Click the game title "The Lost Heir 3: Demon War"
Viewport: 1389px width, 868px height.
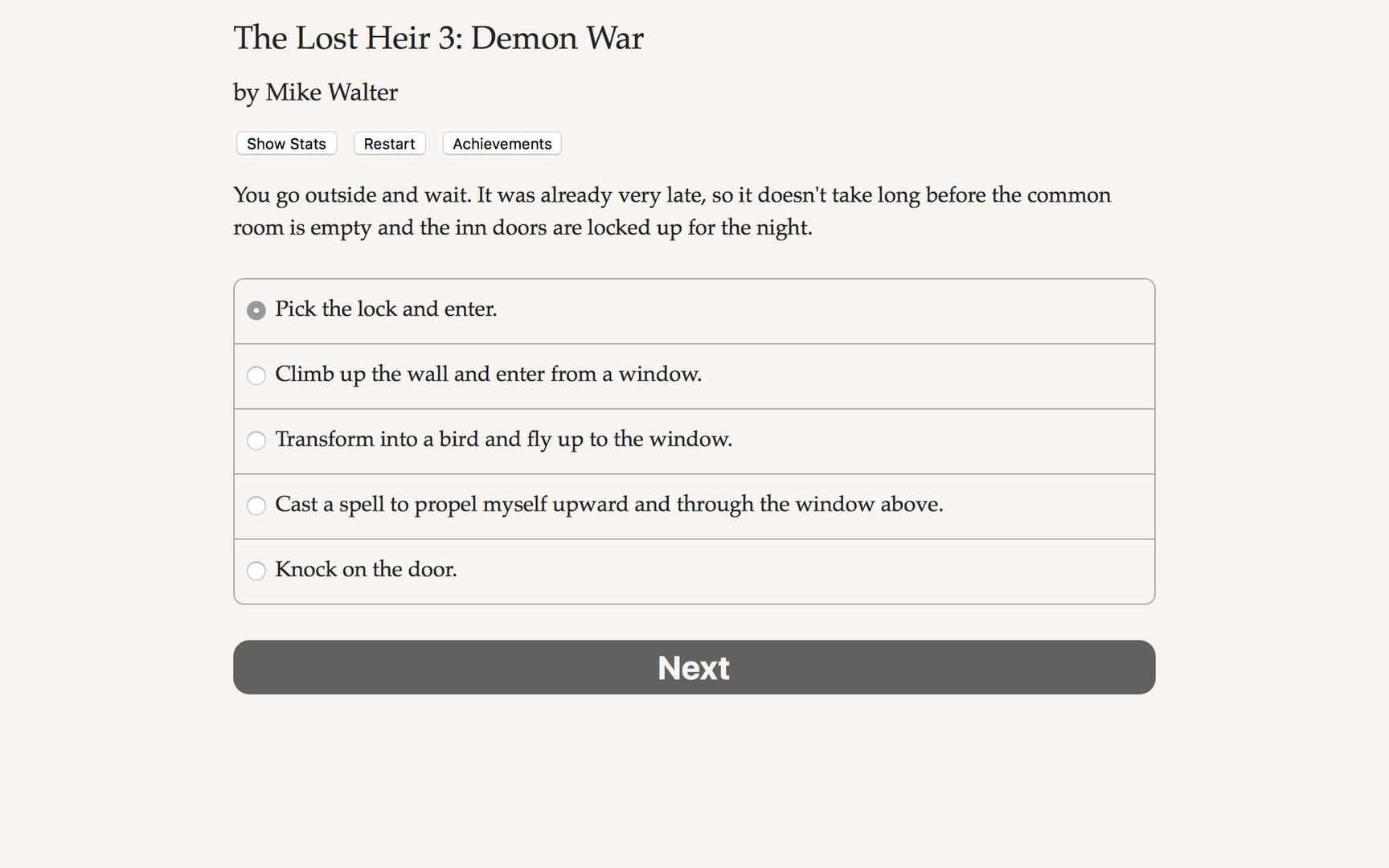(438, 38)
